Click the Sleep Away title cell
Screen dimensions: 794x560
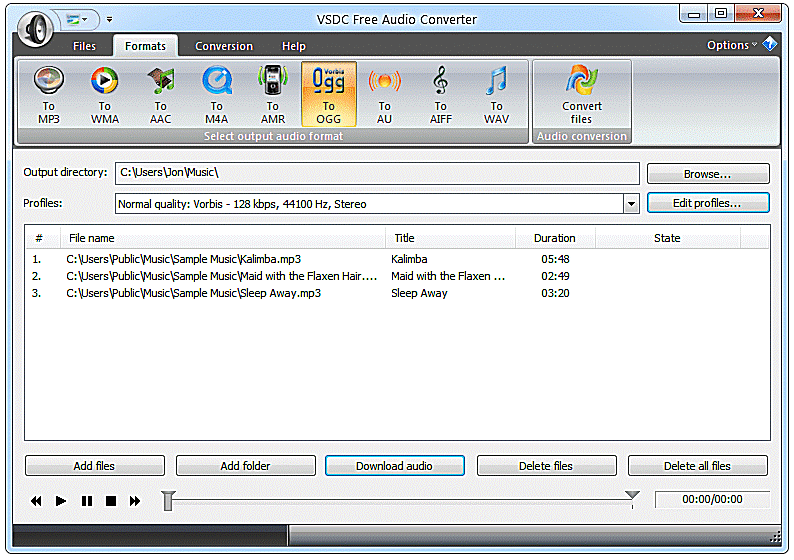tap(419, 293)
